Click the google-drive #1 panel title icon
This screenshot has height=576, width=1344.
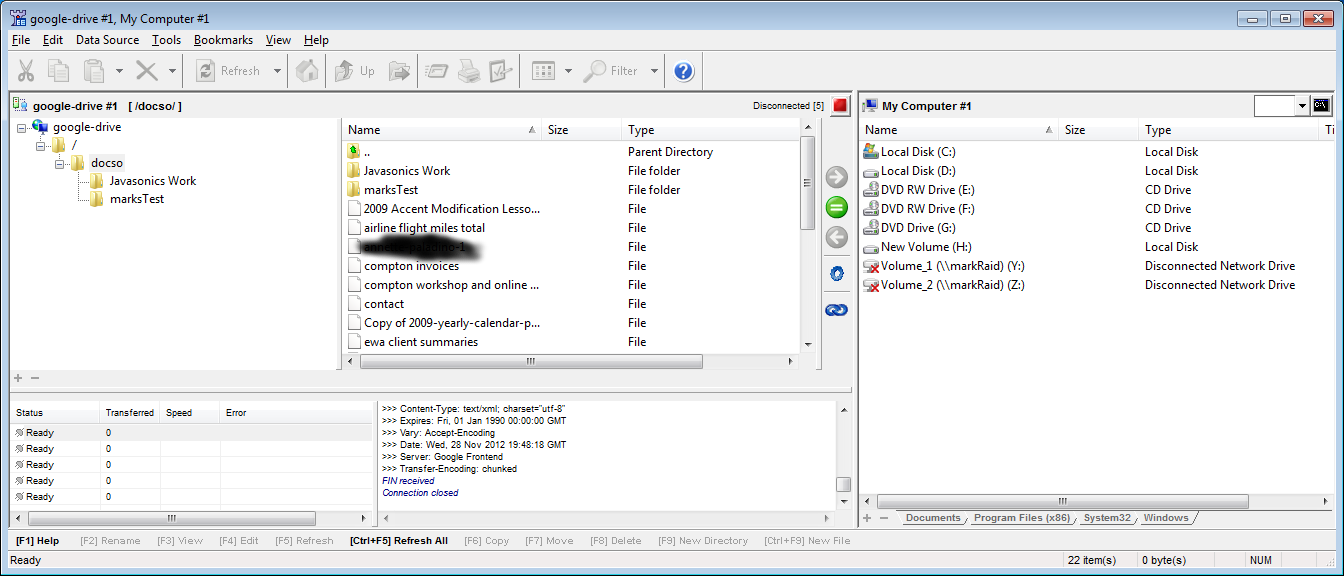pyautogui.click(x=21, y=105)
